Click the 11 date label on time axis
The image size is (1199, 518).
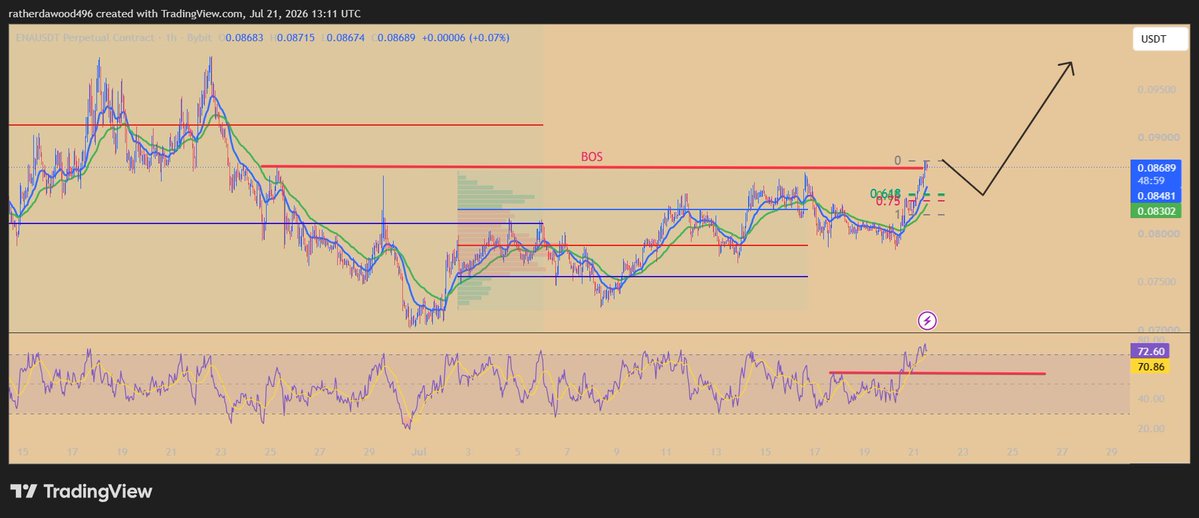(x=666, y=452)
